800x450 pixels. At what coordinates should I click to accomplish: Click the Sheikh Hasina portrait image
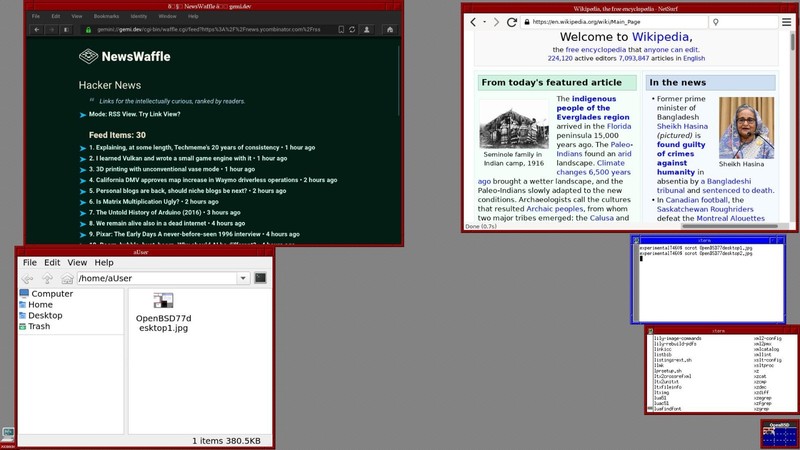(746, 128)
